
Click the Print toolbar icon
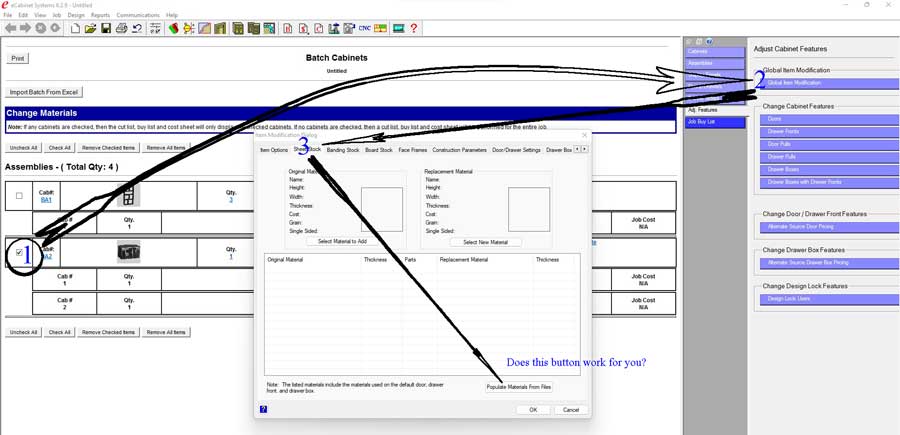click(121, 29)
